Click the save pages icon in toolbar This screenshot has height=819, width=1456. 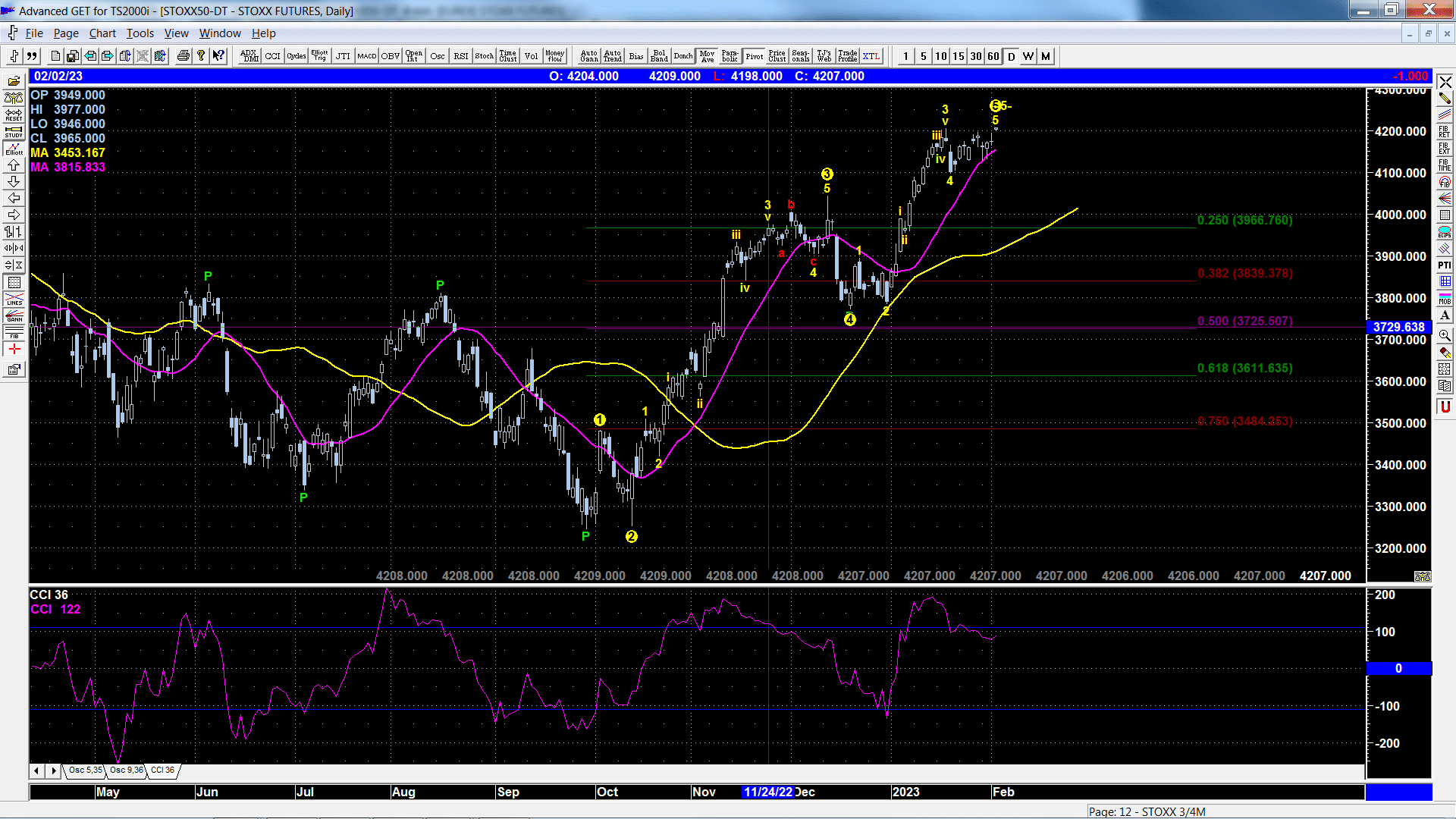tap(73, 56)
